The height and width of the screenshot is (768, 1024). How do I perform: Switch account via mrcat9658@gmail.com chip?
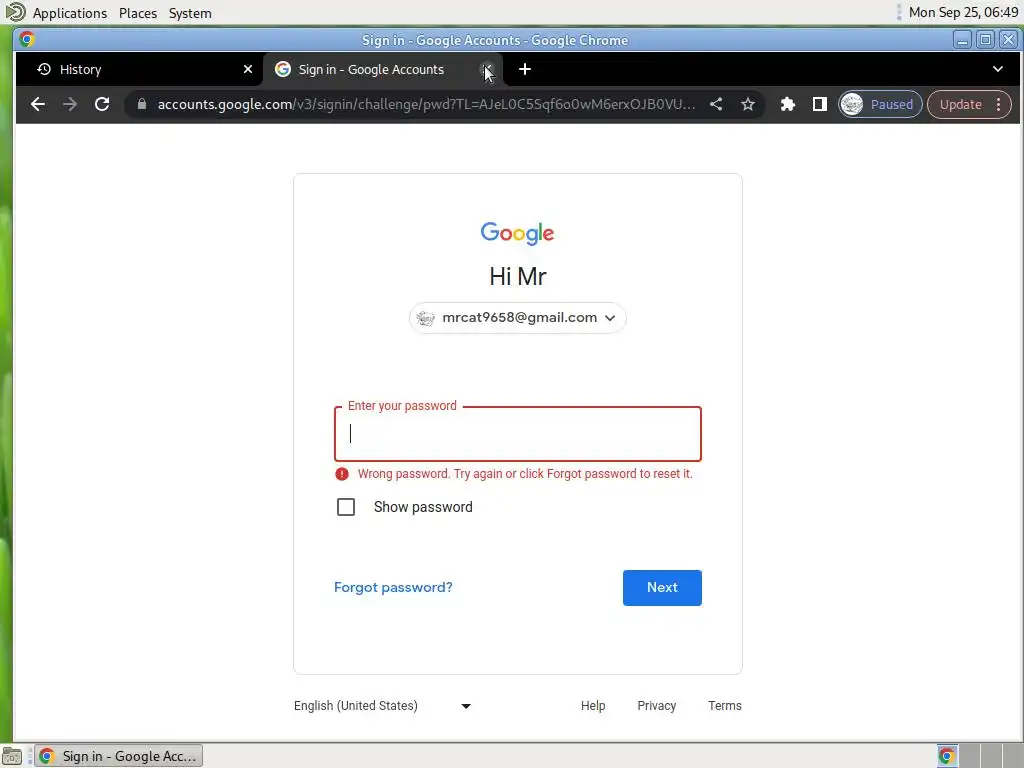(x=517, y=318)
